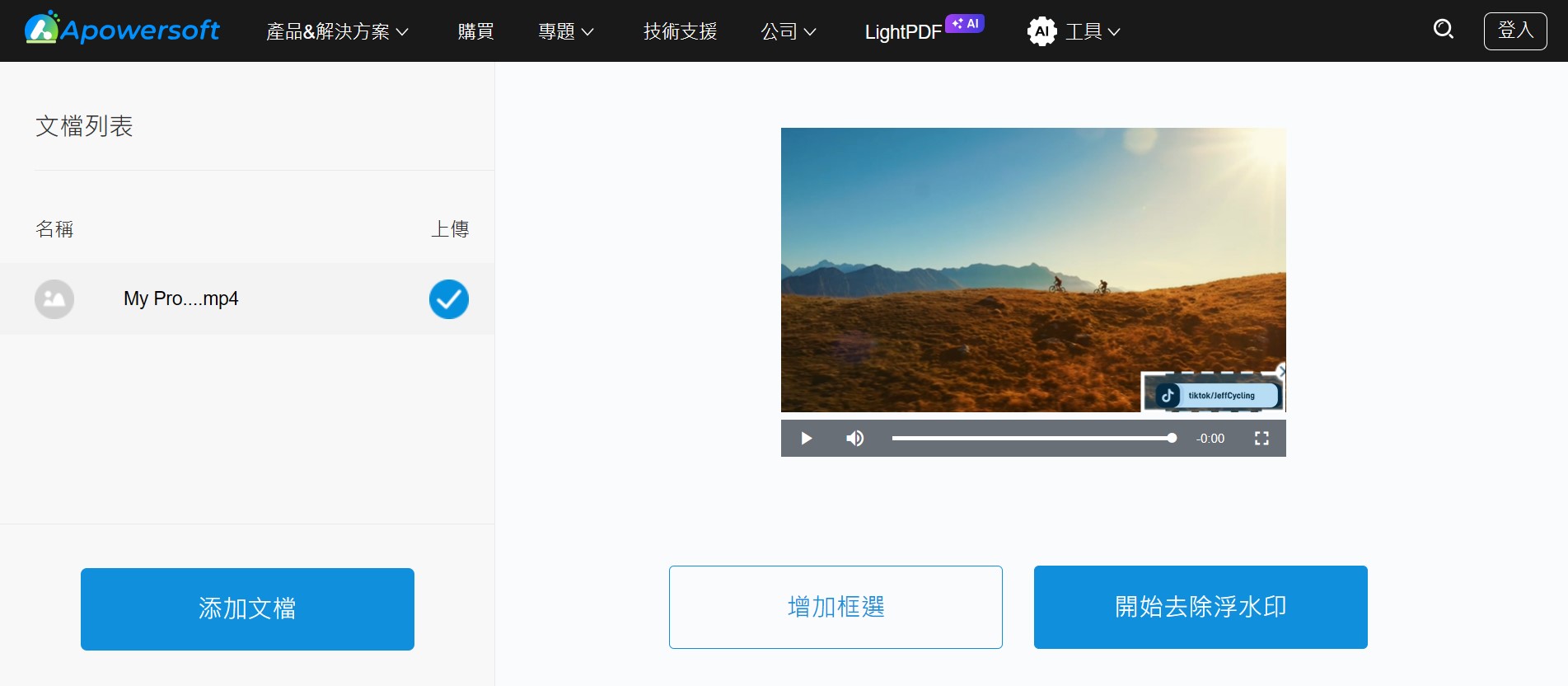This screenshot has width=1568, height=686.
Task: Click the purple AI badge next to LightPDF
Action: pos(965,23)
